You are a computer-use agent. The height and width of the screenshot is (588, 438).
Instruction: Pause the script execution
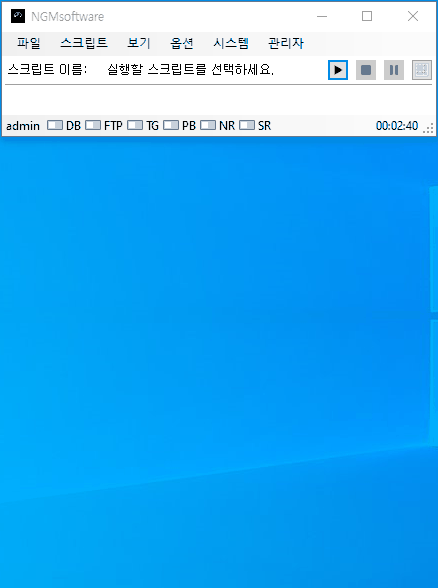394,70
